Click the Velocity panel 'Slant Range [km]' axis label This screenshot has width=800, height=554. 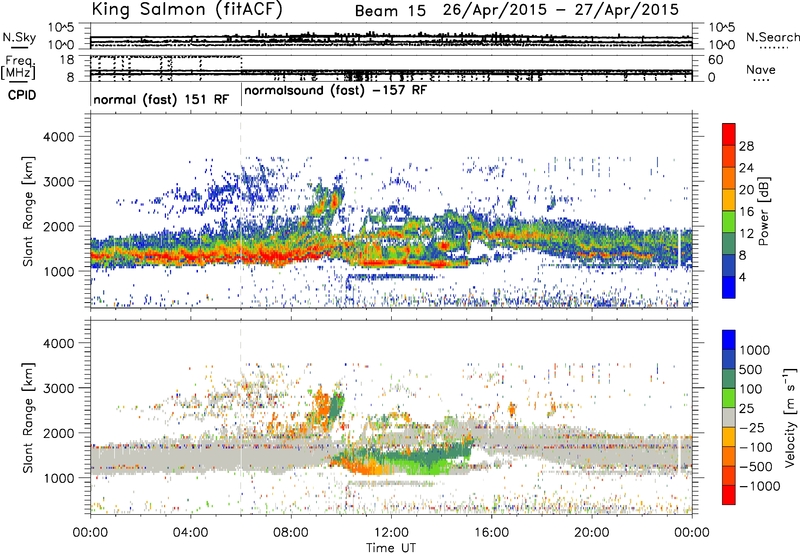click(x=28, y=417)
